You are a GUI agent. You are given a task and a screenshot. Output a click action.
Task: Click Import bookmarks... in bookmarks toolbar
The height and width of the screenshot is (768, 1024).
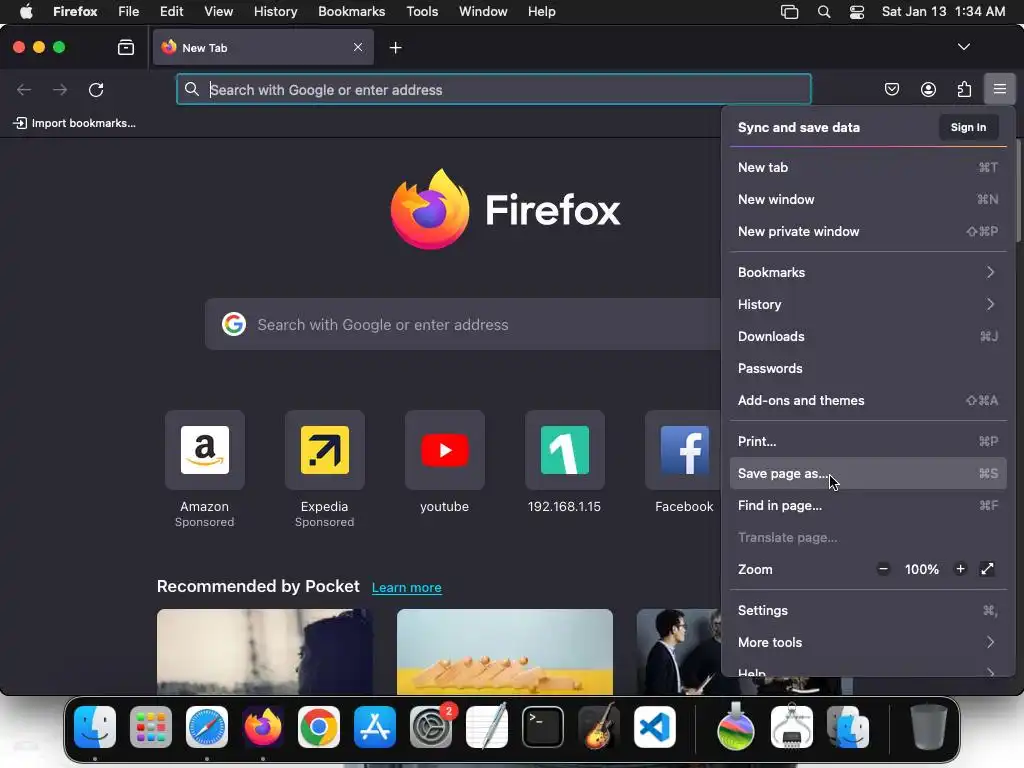tap(74, 123)
